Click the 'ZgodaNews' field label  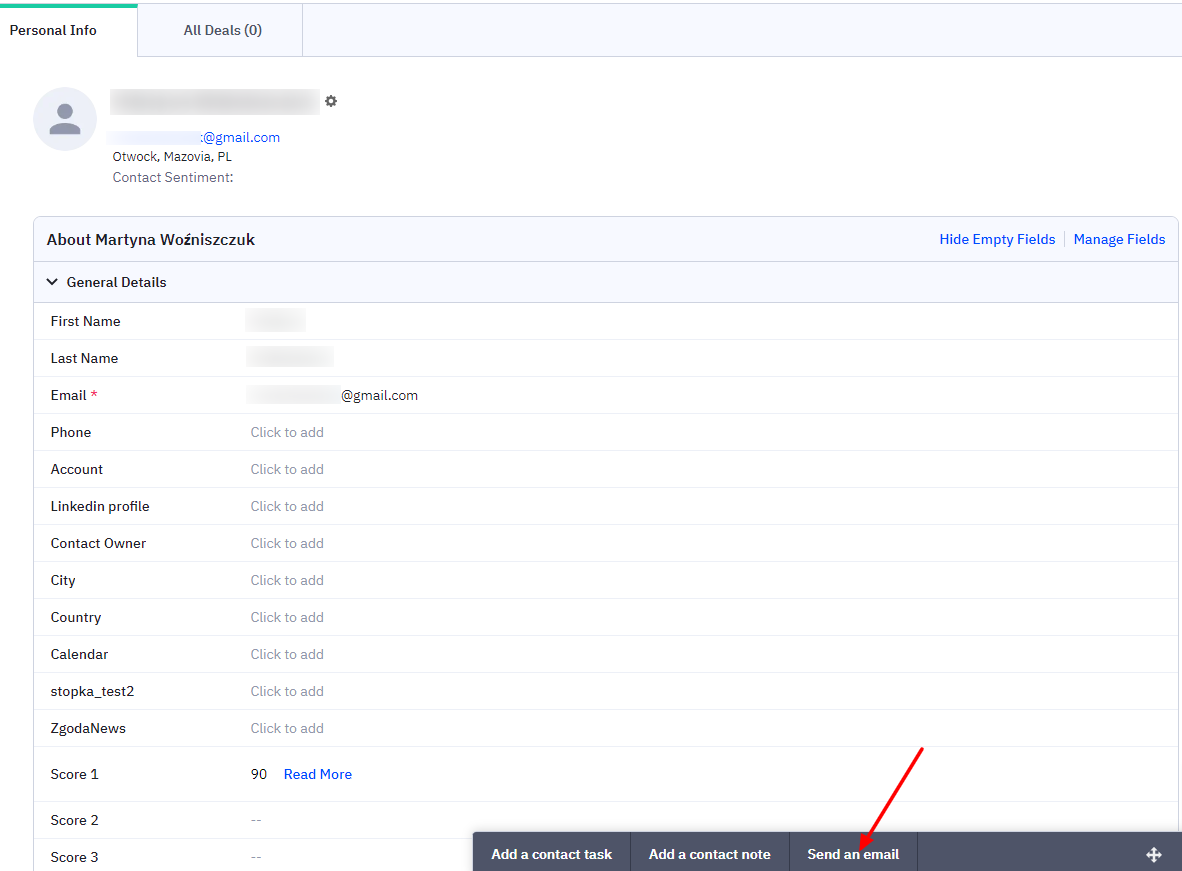pyautogui.click(x=88, y=728)
